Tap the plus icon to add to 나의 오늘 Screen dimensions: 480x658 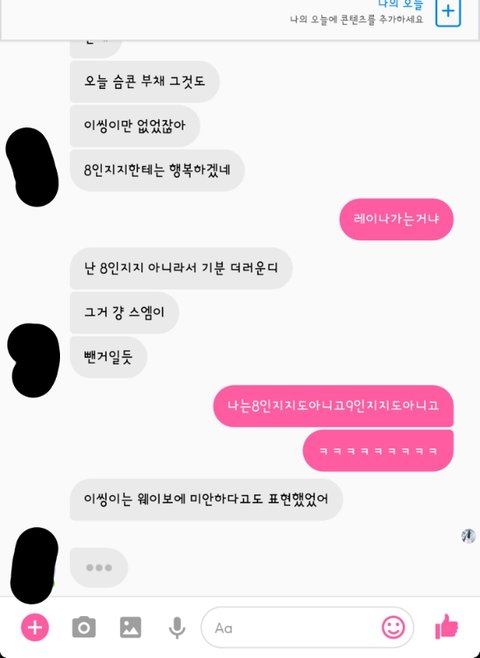448,12
